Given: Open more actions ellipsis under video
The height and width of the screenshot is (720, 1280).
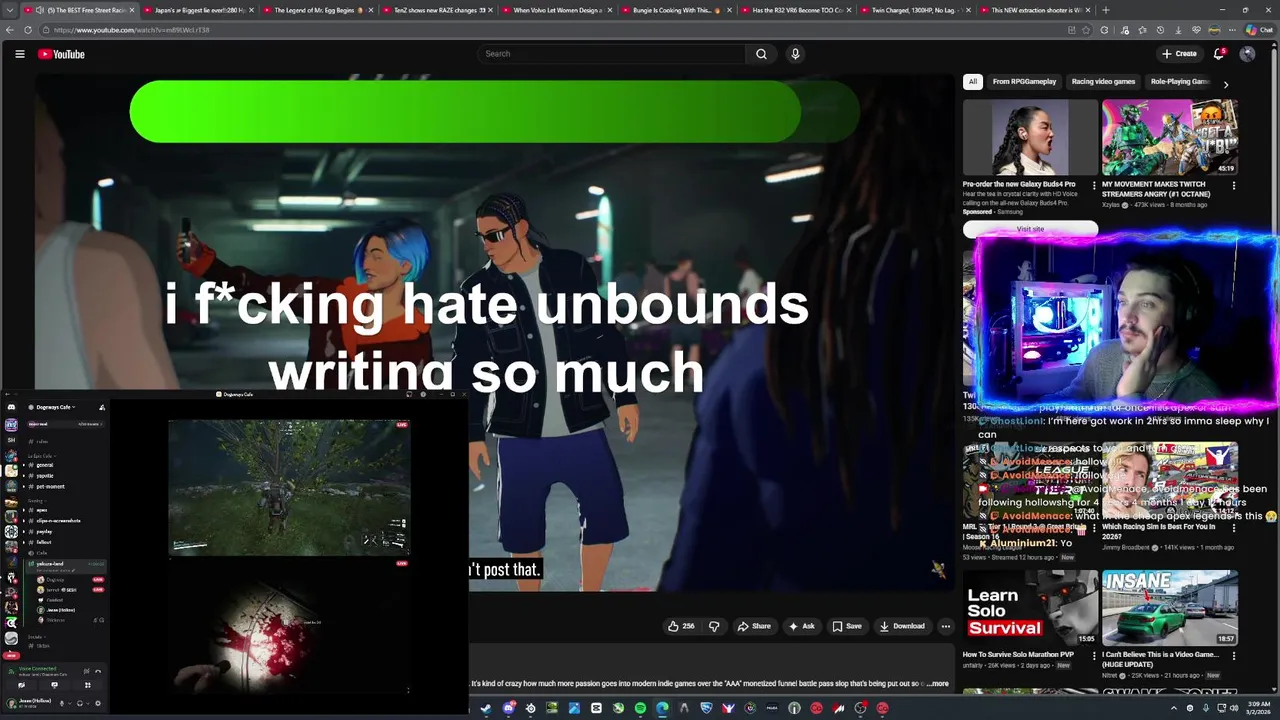Looking at the screenshot, I should 945,626.
